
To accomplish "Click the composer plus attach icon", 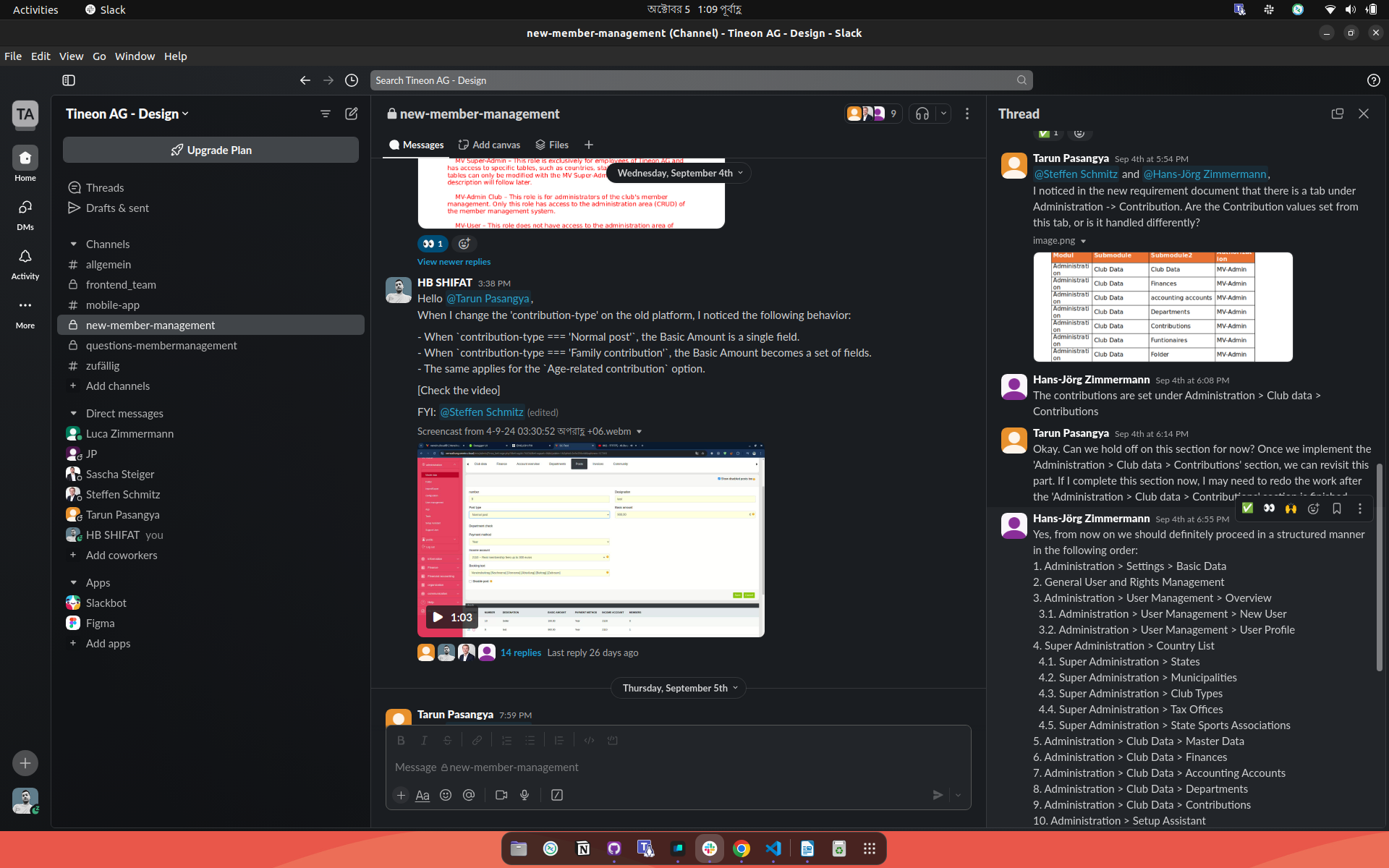I will 401,795.
